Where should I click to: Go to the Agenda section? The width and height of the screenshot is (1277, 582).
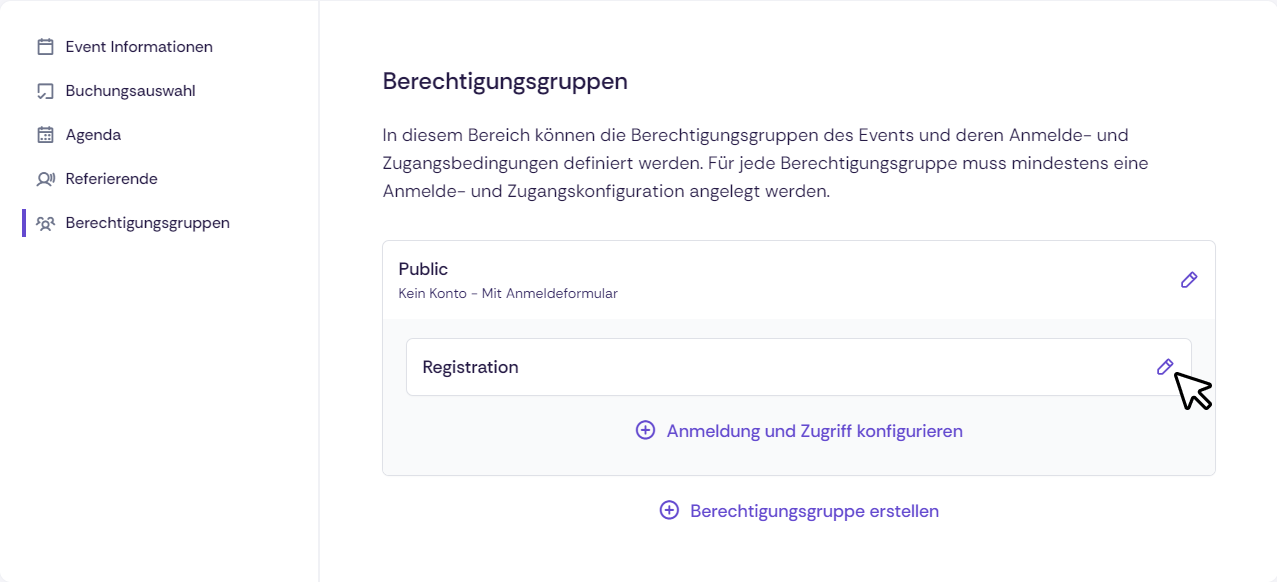pyautogui.click(x=93, y=135)
